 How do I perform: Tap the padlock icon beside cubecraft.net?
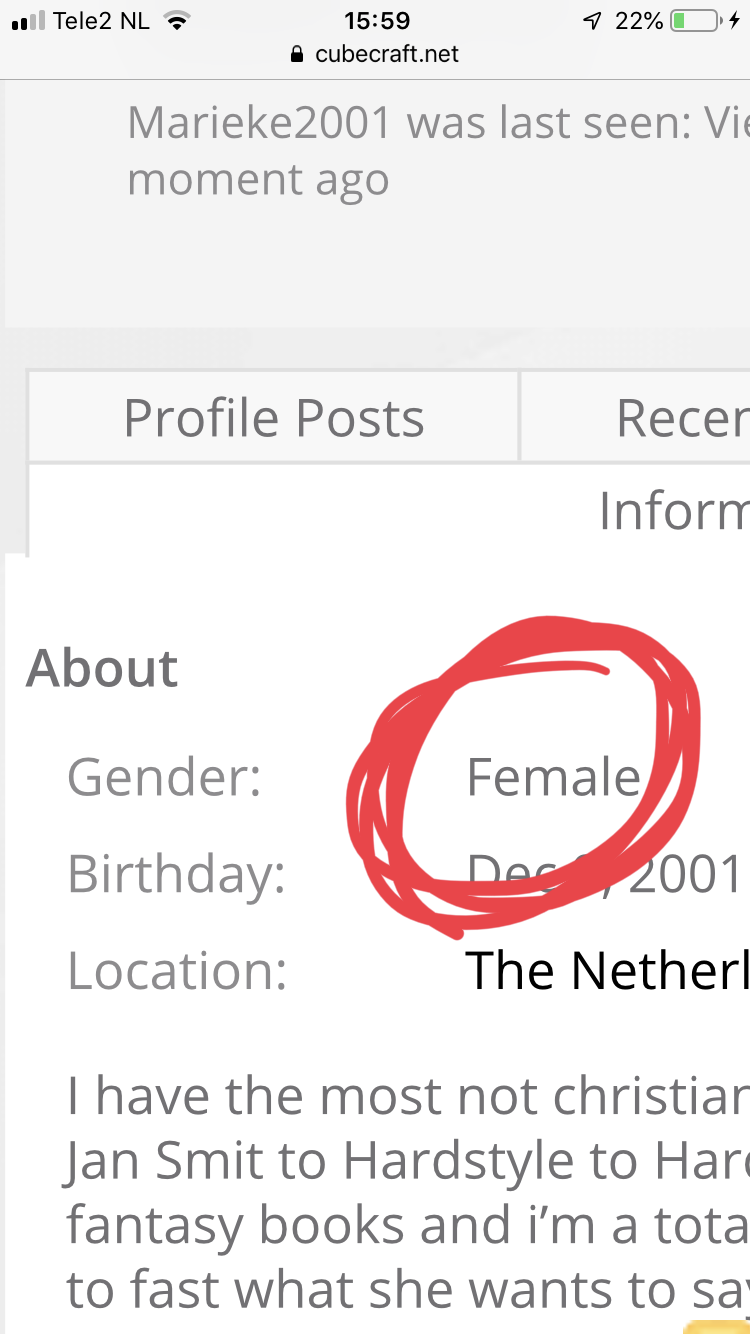pyautogui.click(x=296, y=54)
